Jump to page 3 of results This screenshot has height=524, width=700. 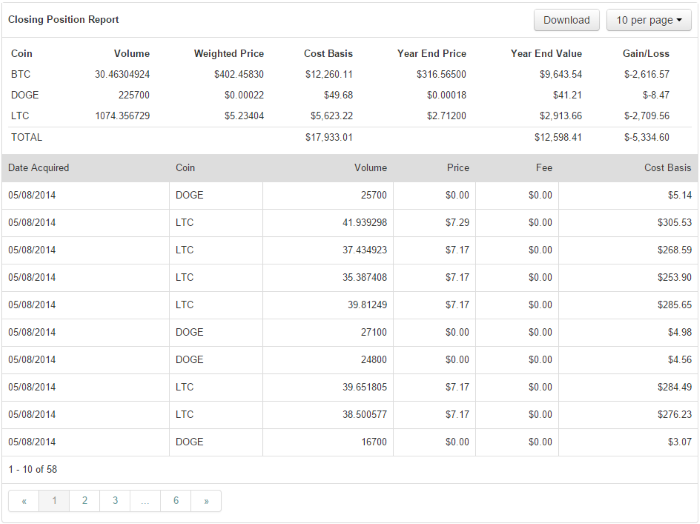tap(115, 501)
